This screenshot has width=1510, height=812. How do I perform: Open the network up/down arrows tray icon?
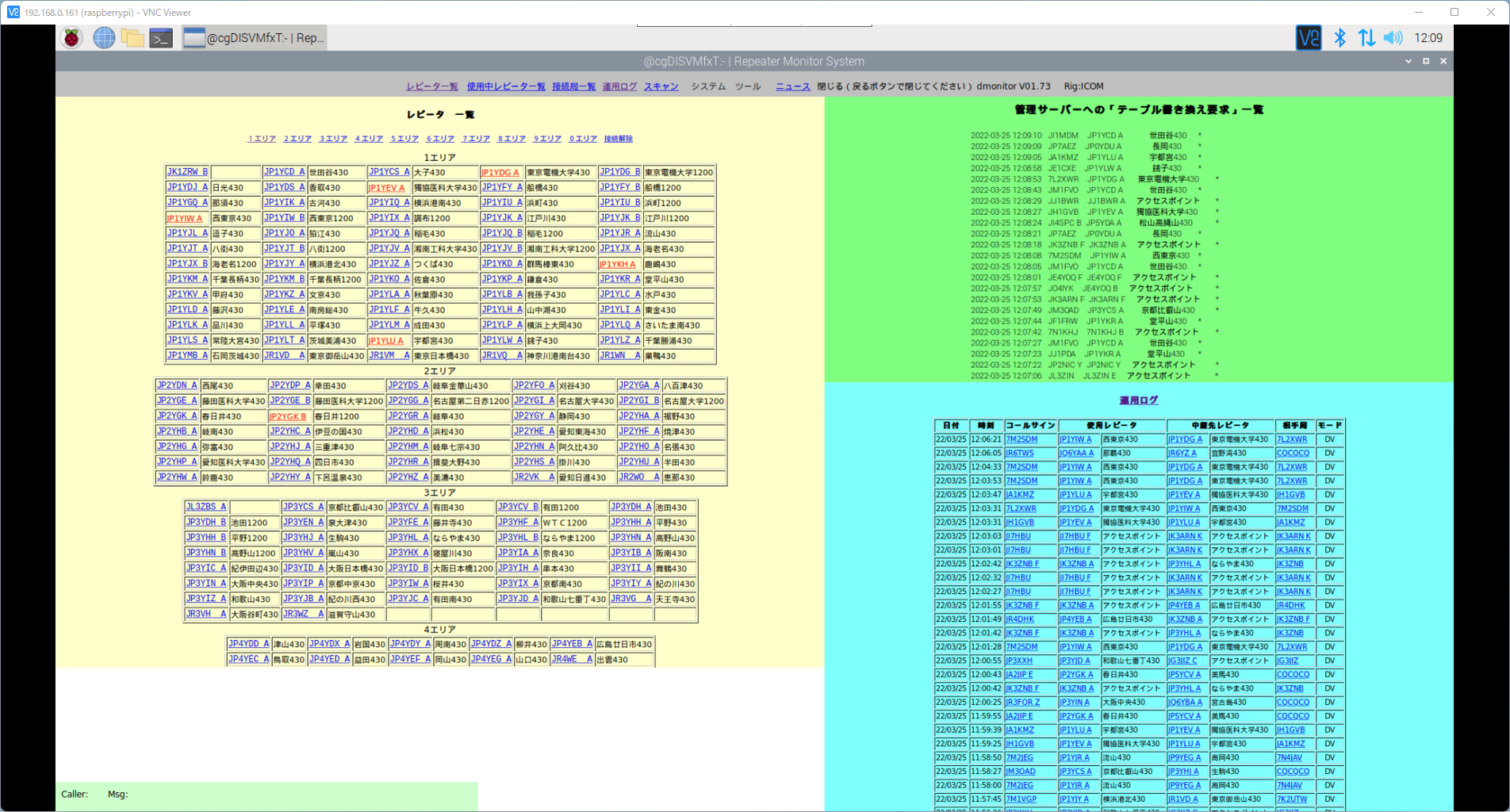1366,37
